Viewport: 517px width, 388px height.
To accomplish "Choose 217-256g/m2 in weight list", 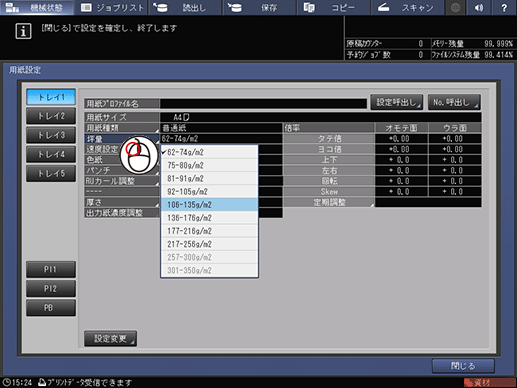I will point(209,244).
